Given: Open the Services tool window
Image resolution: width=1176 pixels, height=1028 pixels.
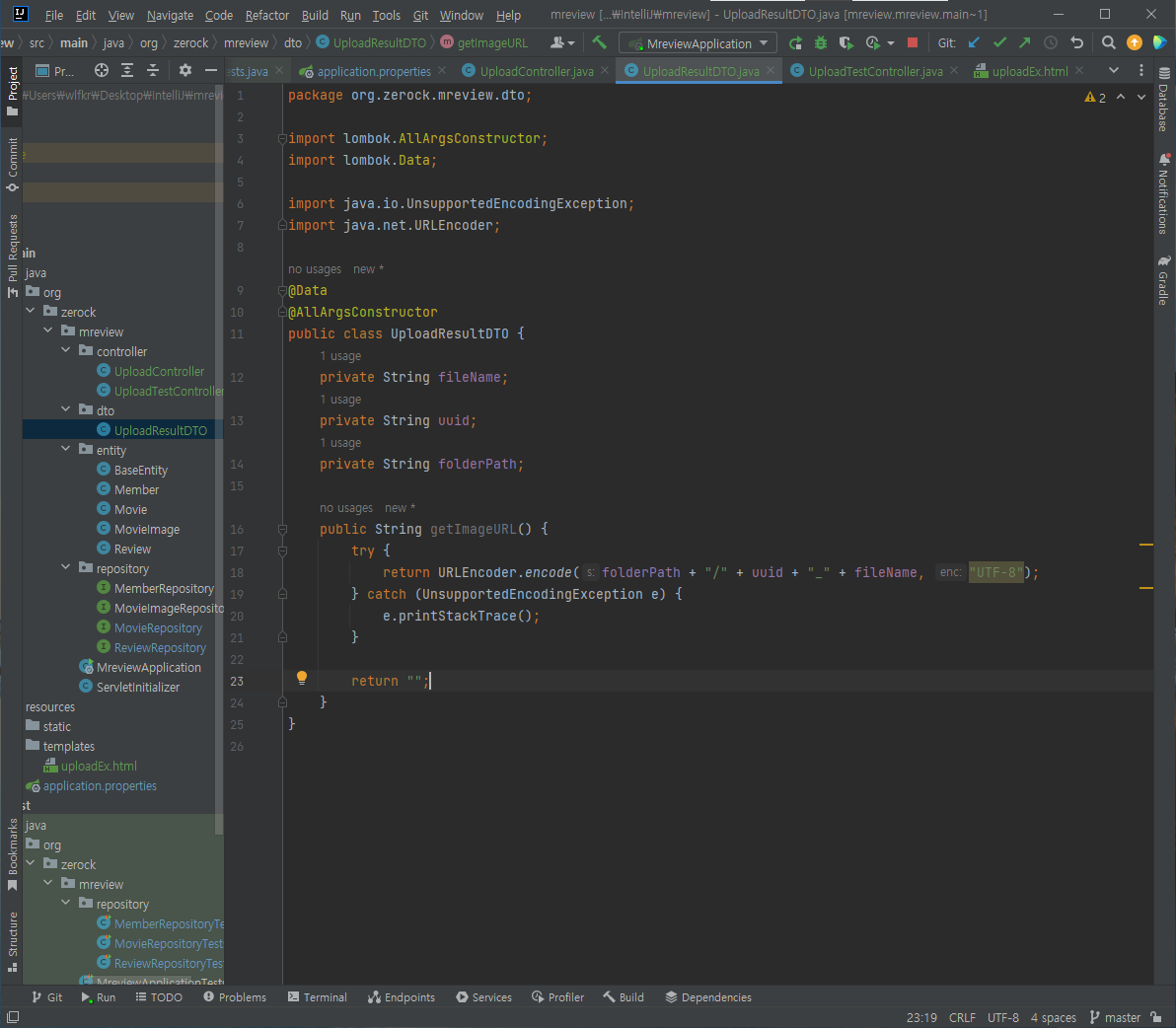Looking at the screenshot, I should [x=483, y=997].
